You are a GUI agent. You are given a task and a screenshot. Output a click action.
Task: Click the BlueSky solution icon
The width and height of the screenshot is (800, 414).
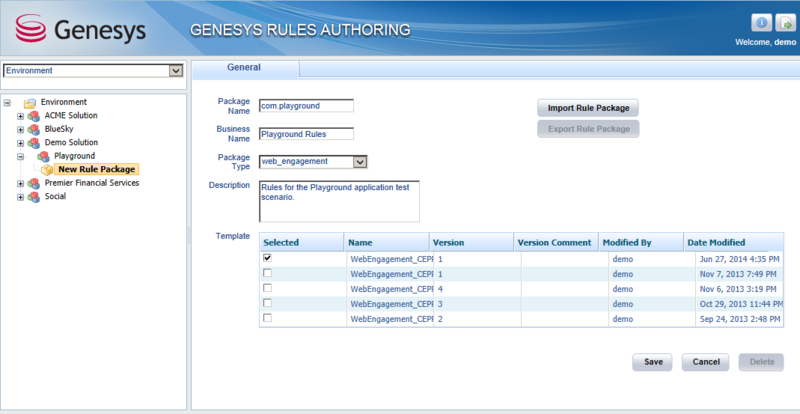pos(34,129)
